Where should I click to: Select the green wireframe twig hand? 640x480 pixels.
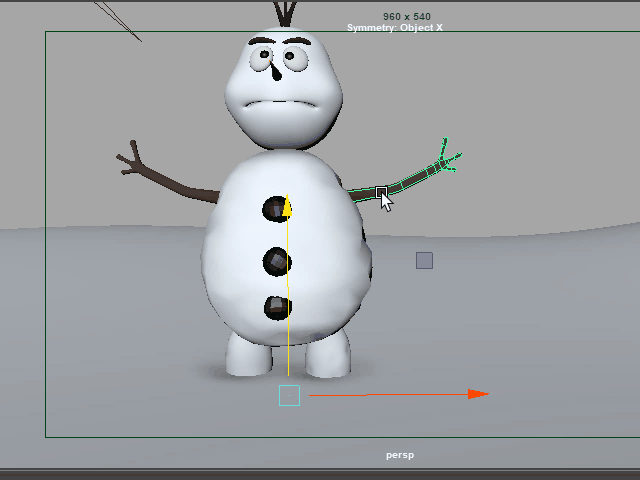[x=444, y=158]
